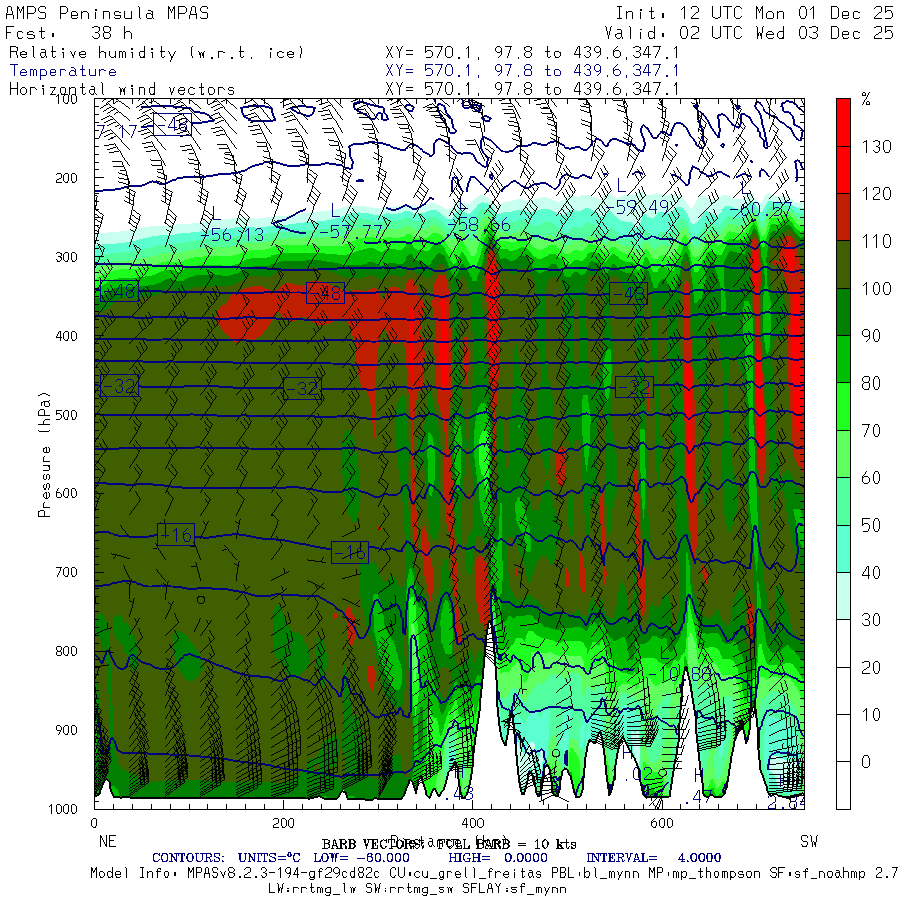Choose the green swatch between 80 and 90

tap(843, 359)
